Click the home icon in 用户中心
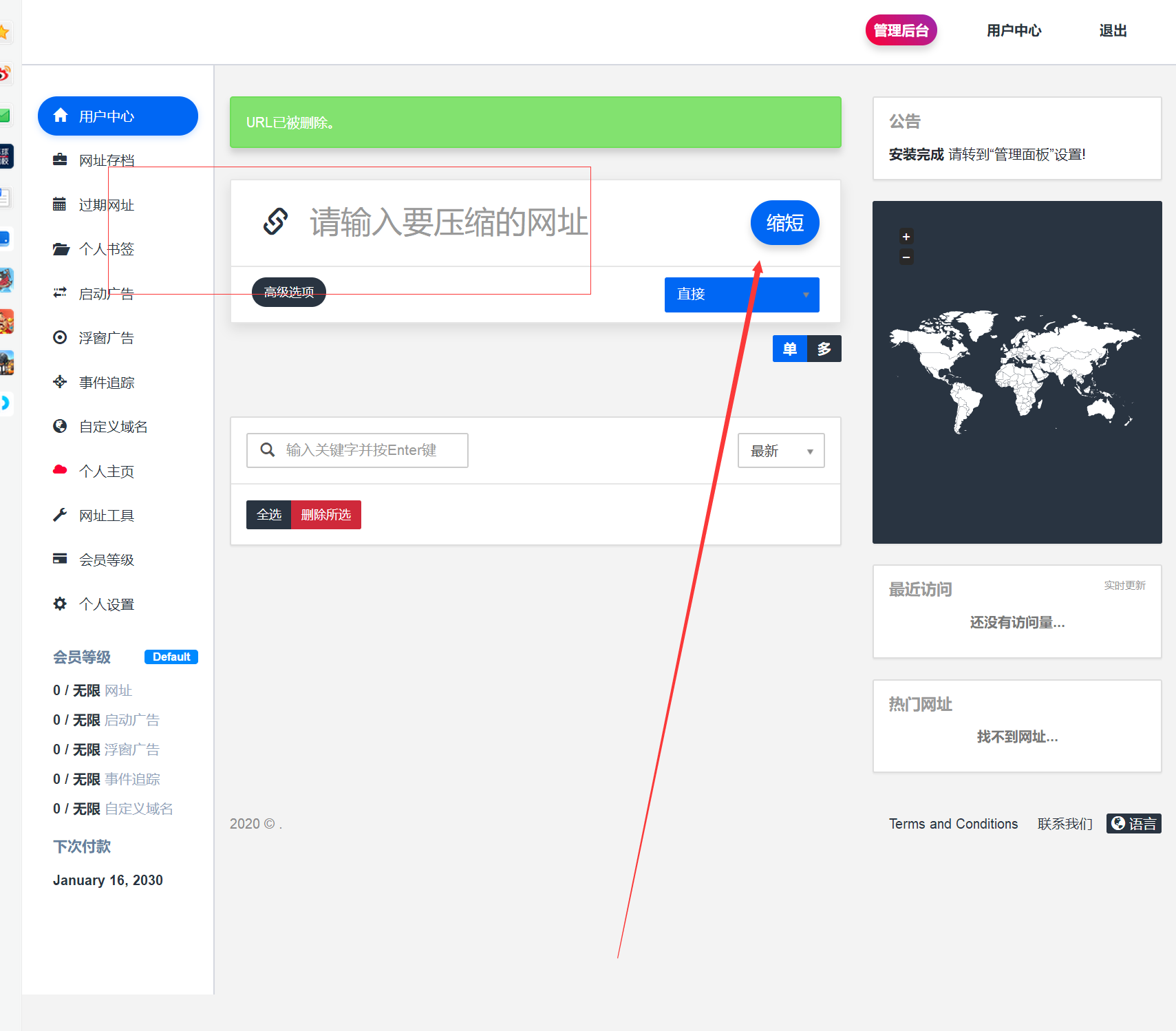Viewport: 1176px width, 1031px height. 61,116
